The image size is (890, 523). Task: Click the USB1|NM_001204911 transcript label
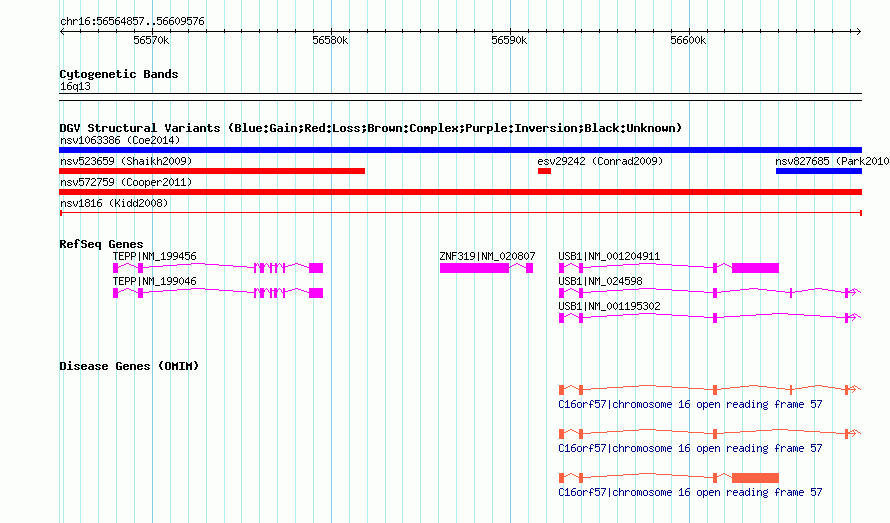[x=609, y=256]
